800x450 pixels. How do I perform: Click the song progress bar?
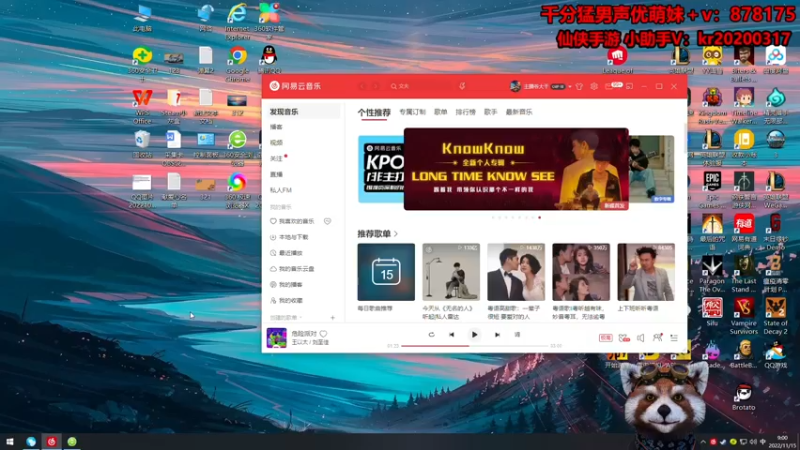tap(474, 346)
